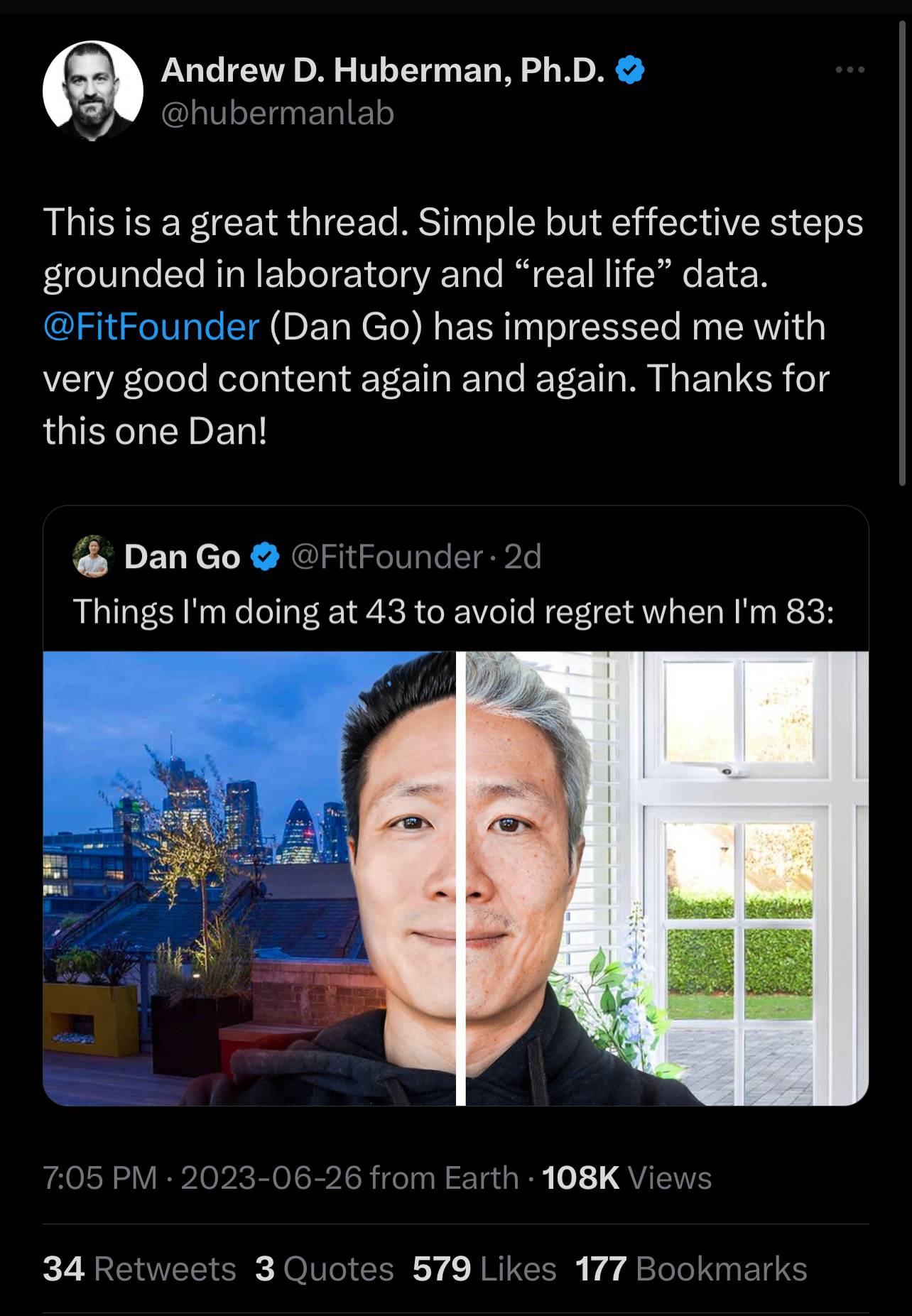The width and height of the screenshot is (912, 1316).
Task: Follow the @FitFounder mention link
Action: click(x=151, y=327)
